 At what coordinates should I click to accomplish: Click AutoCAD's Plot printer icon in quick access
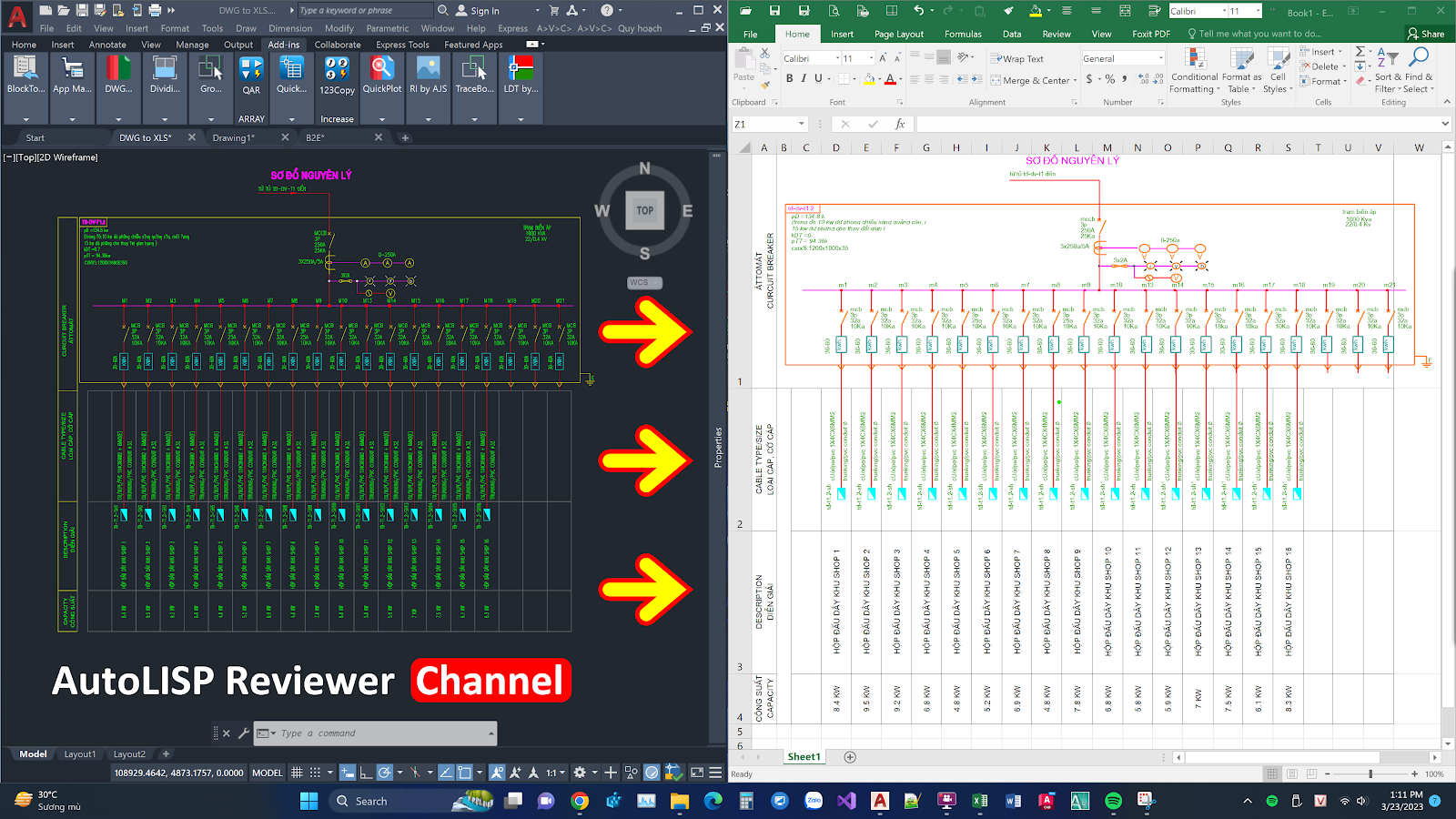pyautogui.click(x=155, y=10)
